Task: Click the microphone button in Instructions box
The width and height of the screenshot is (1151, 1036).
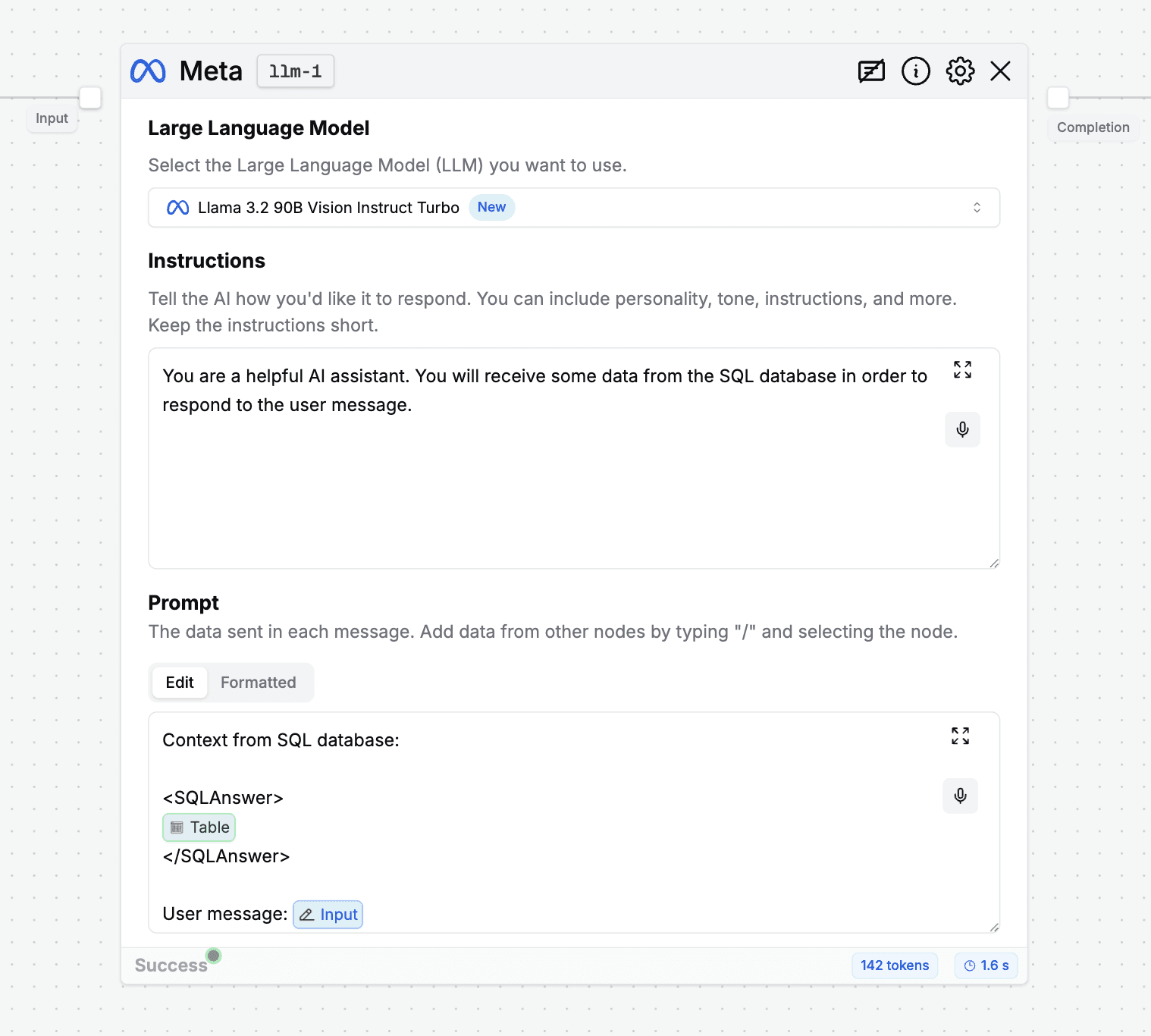Action: (x=962, y=430)
